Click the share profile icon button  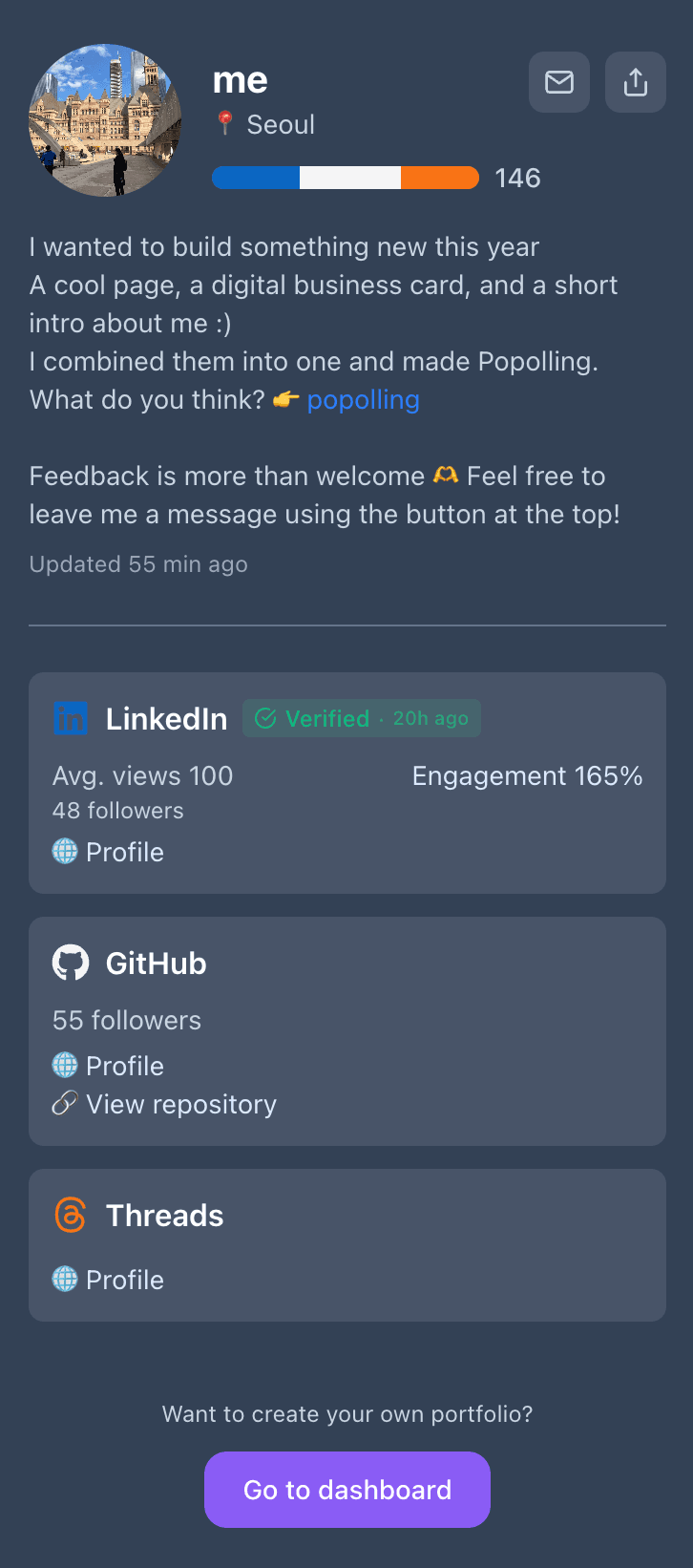pyautogui.click(x=636, y=82)
